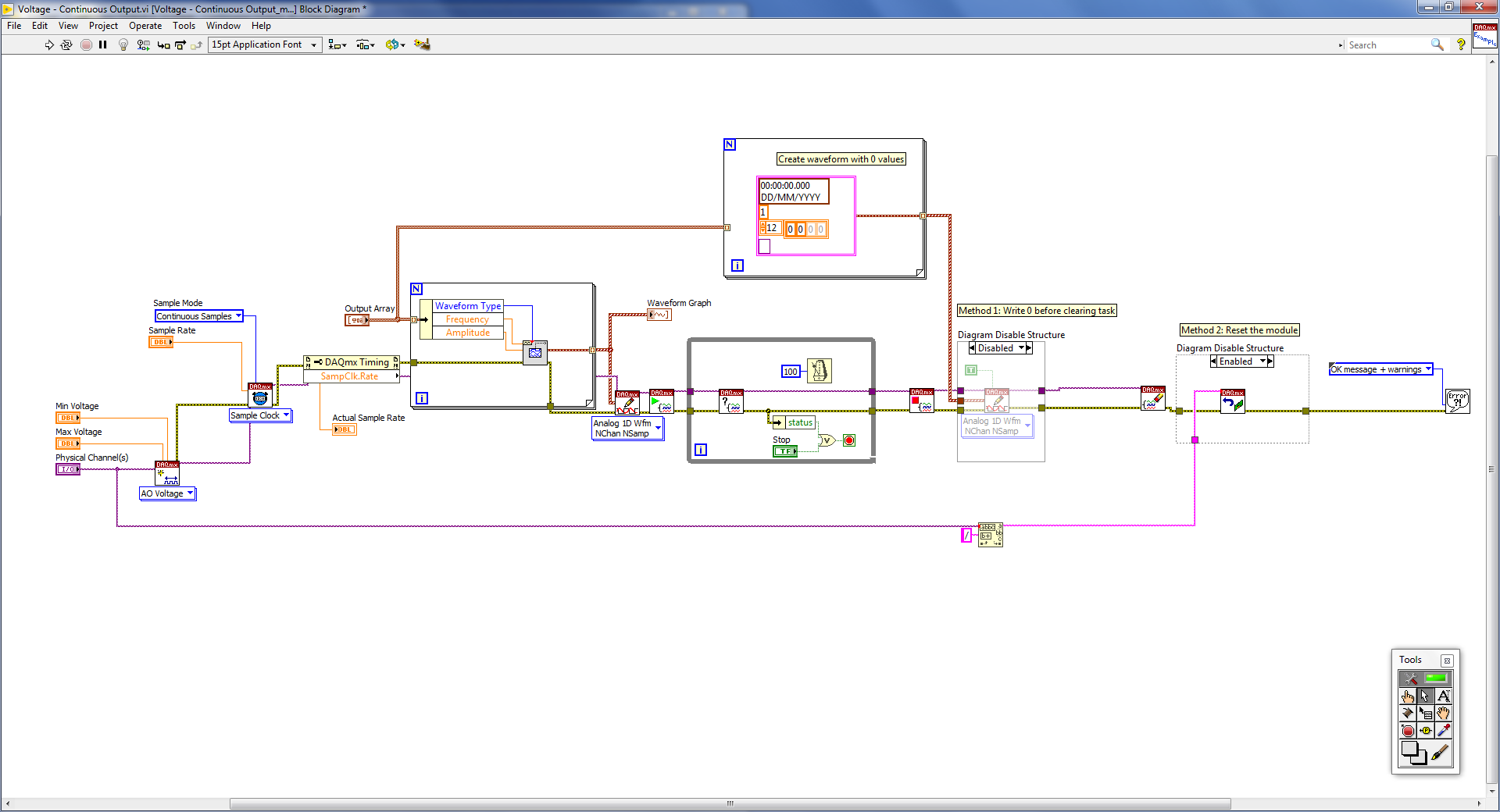The height and width of the screenshot is (812, 1500).
Task: Click the Wait (ms) metronome node
Action: point(819,370)
